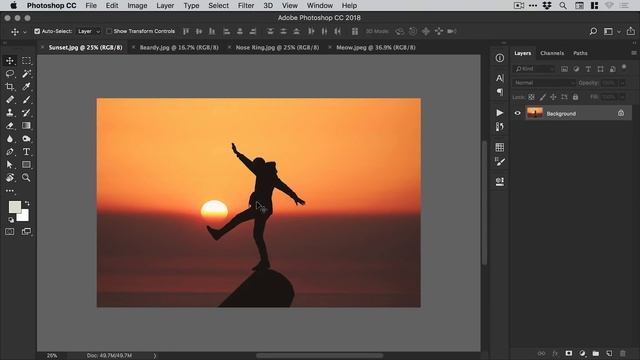Toggle Lock all button in Layers panel
Viewport: 640px width, 360px height.
[x=575, y=97]
